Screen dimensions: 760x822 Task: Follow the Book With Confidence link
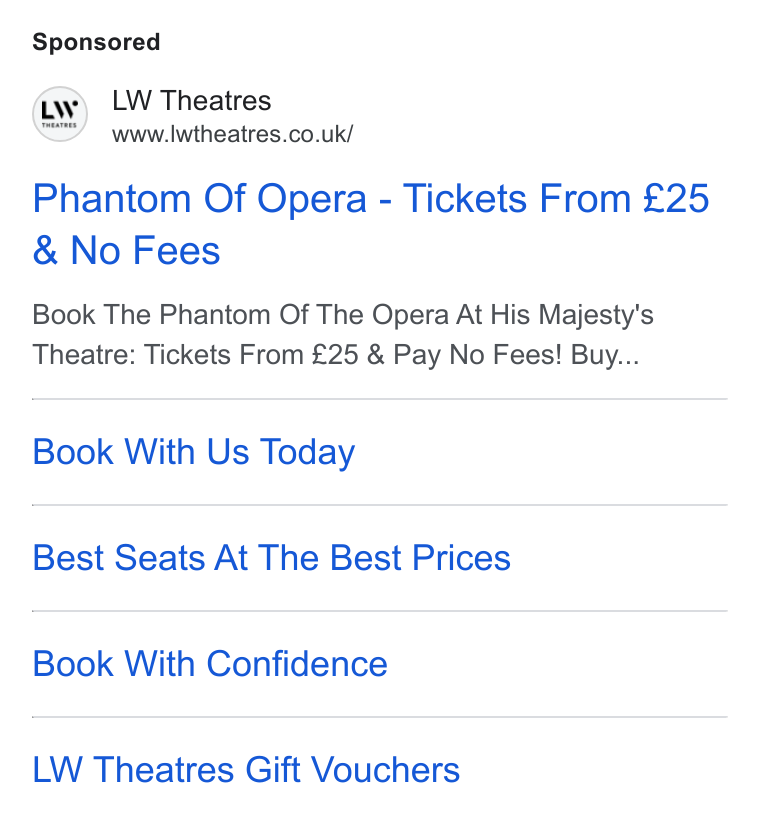click(210, 664)
